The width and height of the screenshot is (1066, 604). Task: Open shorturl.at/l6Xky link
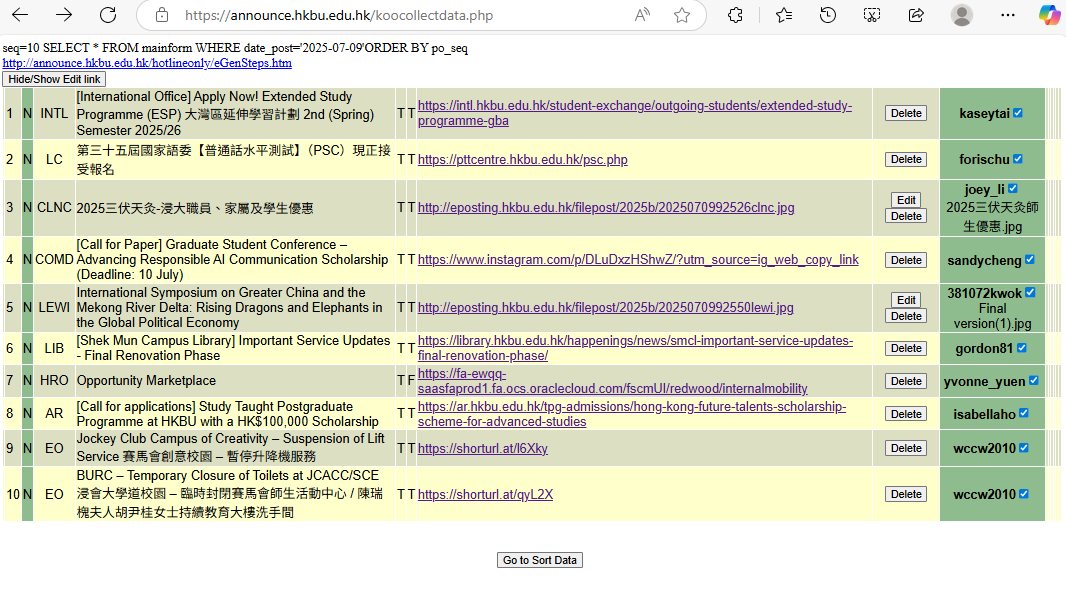tap(482, 448)
